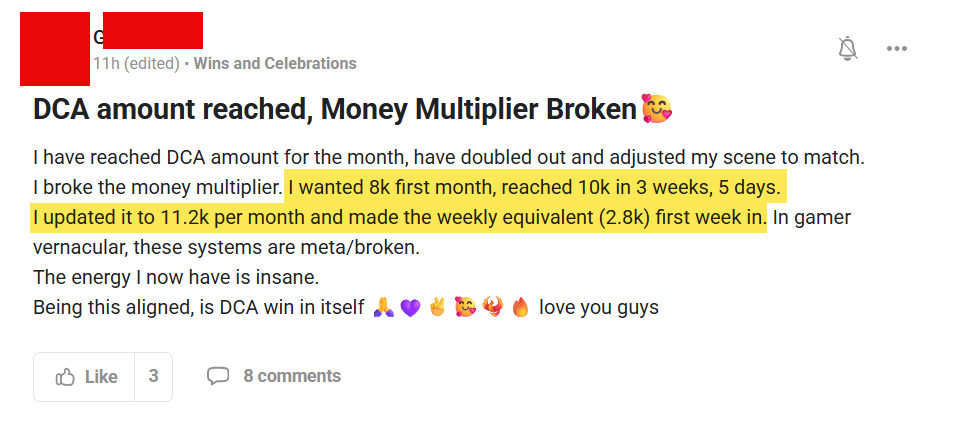This screenshot has height=422, width=962.
Task: Click the author's profile avatar
Action: [x=55, y=48]
